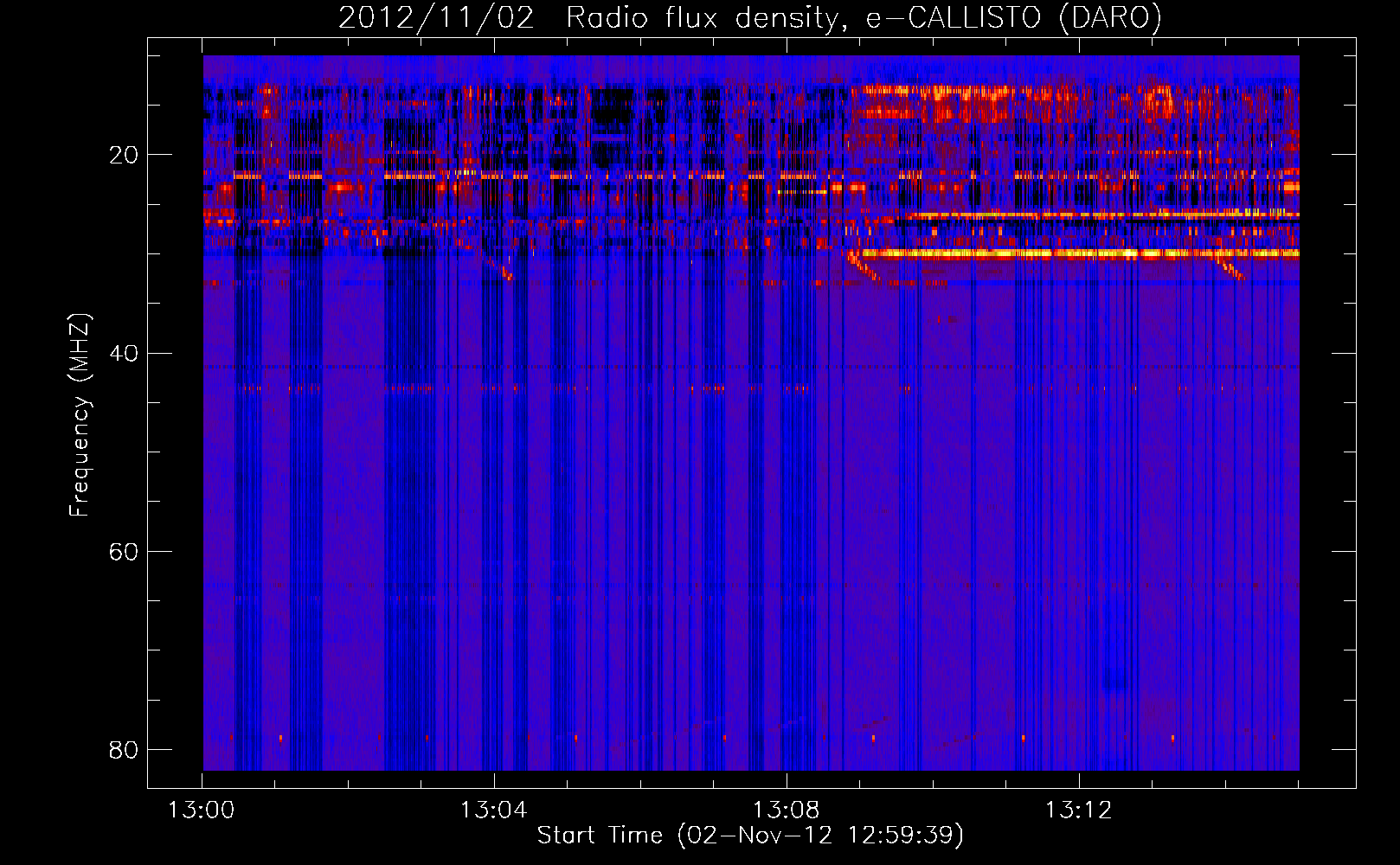This screenshot has width=1400, height=865.
Task: Click the '13:04' time tick label
Action: (x=493, y=811)
